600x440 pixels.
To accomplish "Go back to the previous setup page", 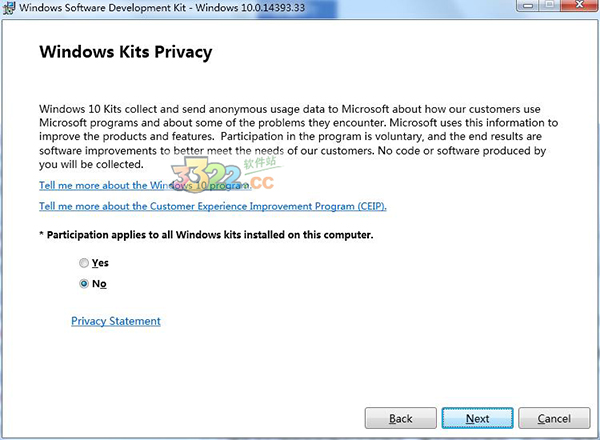I will tap(400, 418).
